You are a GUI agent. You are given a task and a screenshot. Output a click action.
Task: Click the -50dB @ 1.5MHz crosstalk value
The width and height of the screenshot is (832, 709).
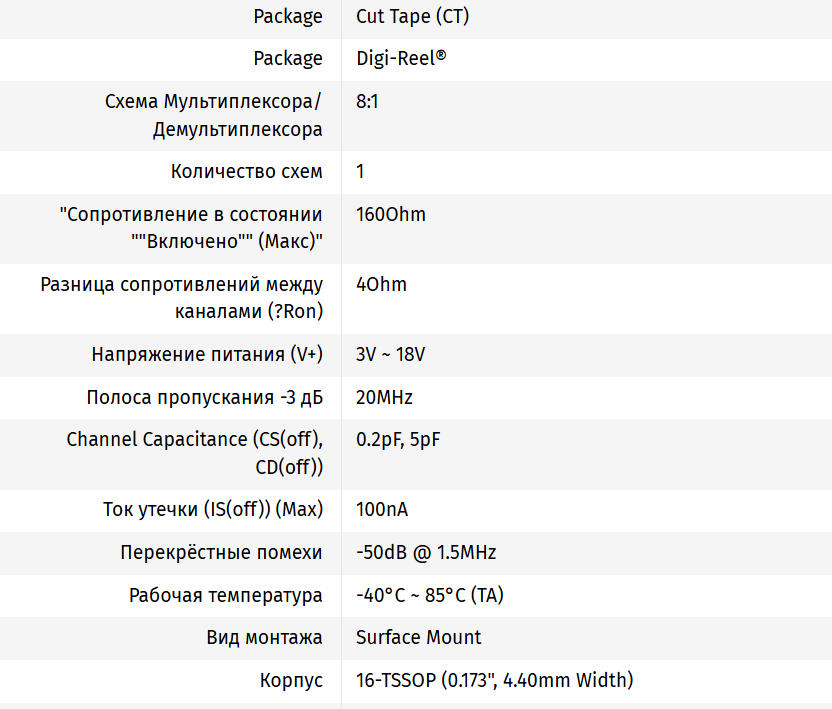coord(426,552)
